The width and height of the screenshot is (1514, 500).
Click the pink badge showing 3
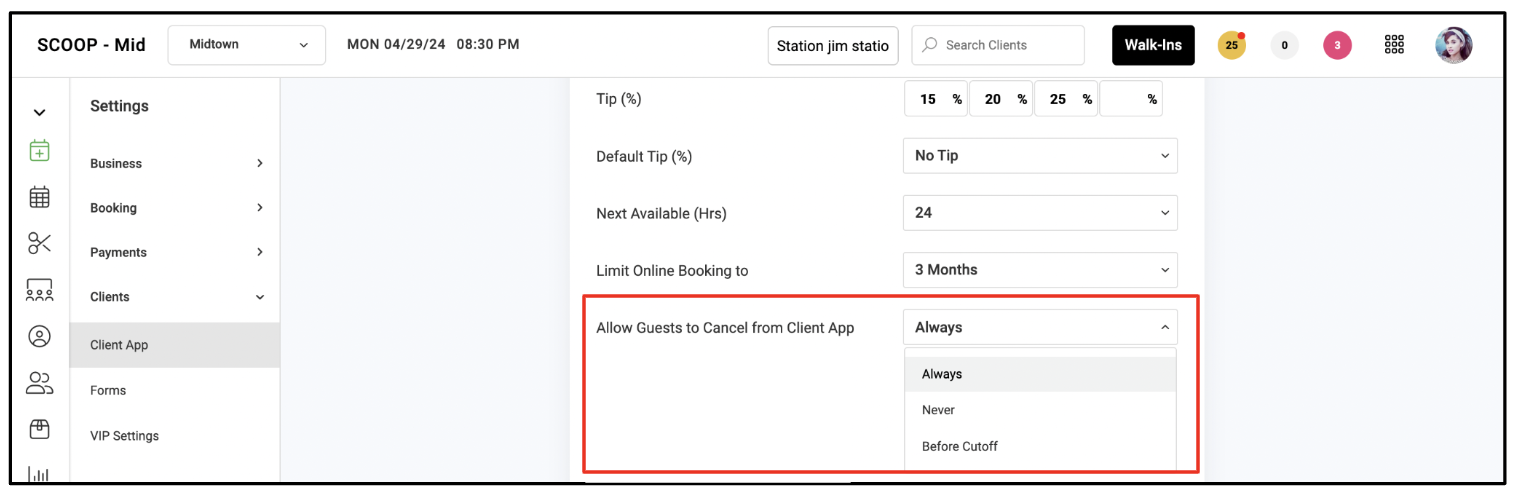(1337, 45)
